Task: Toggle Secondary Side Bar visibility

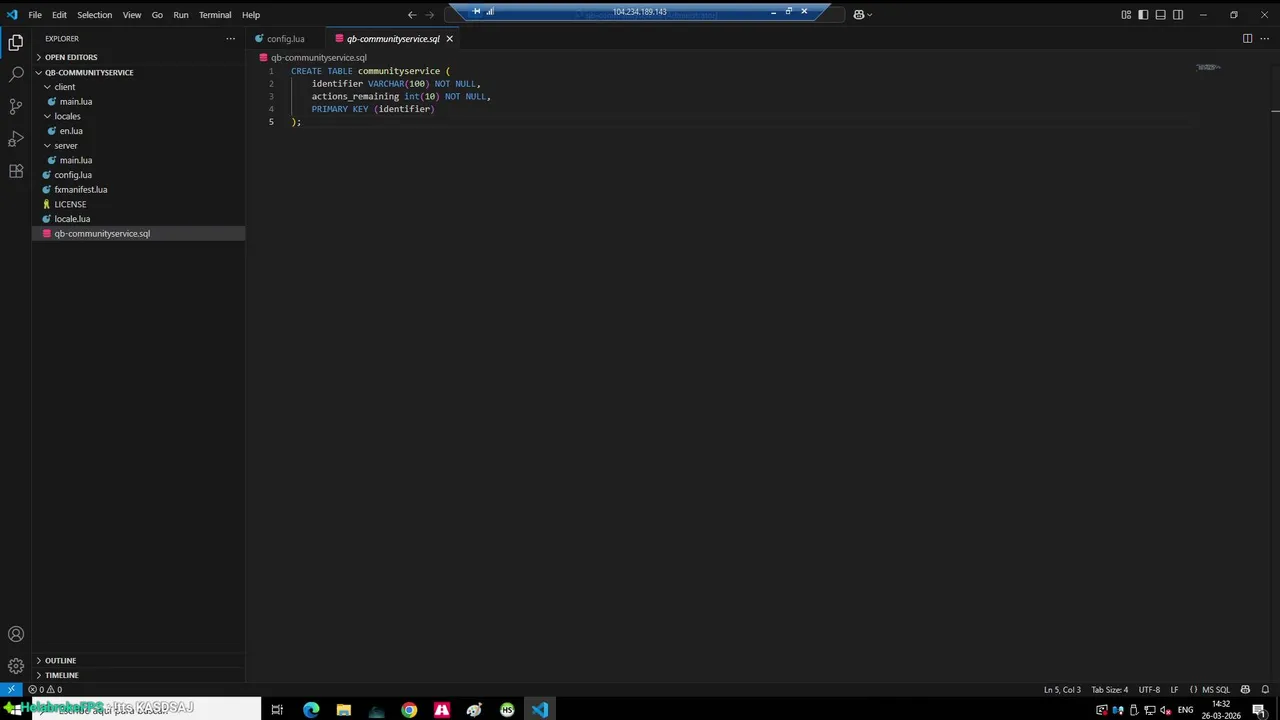Action: [1178, 15]
